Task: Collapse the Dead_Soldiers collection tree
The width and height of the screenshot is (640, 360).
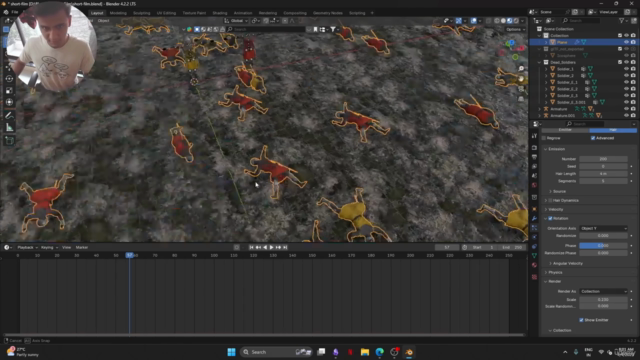Action: 540,62
